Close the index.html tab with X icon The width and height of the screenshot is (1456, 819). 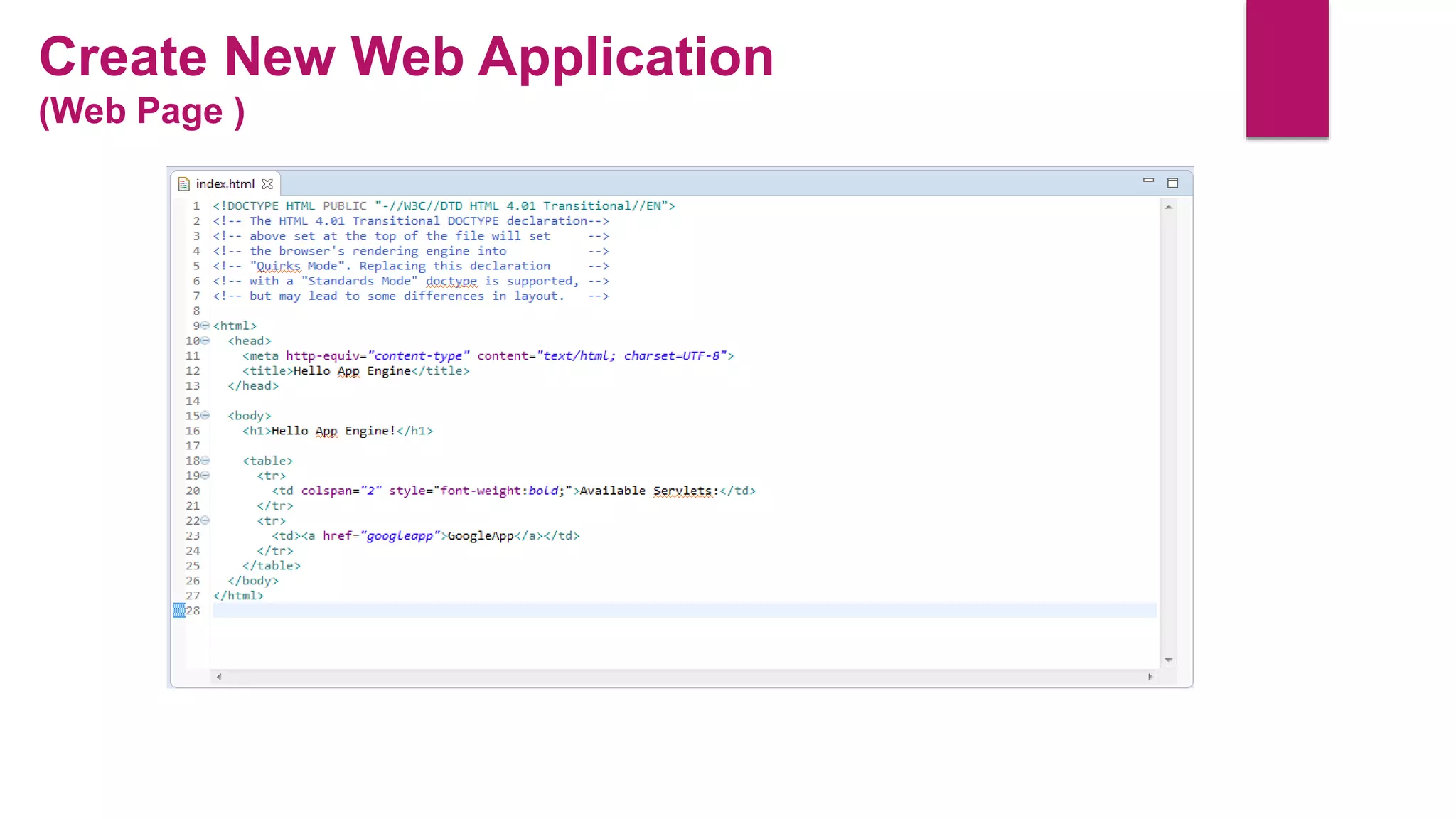(x=267, y=184)
